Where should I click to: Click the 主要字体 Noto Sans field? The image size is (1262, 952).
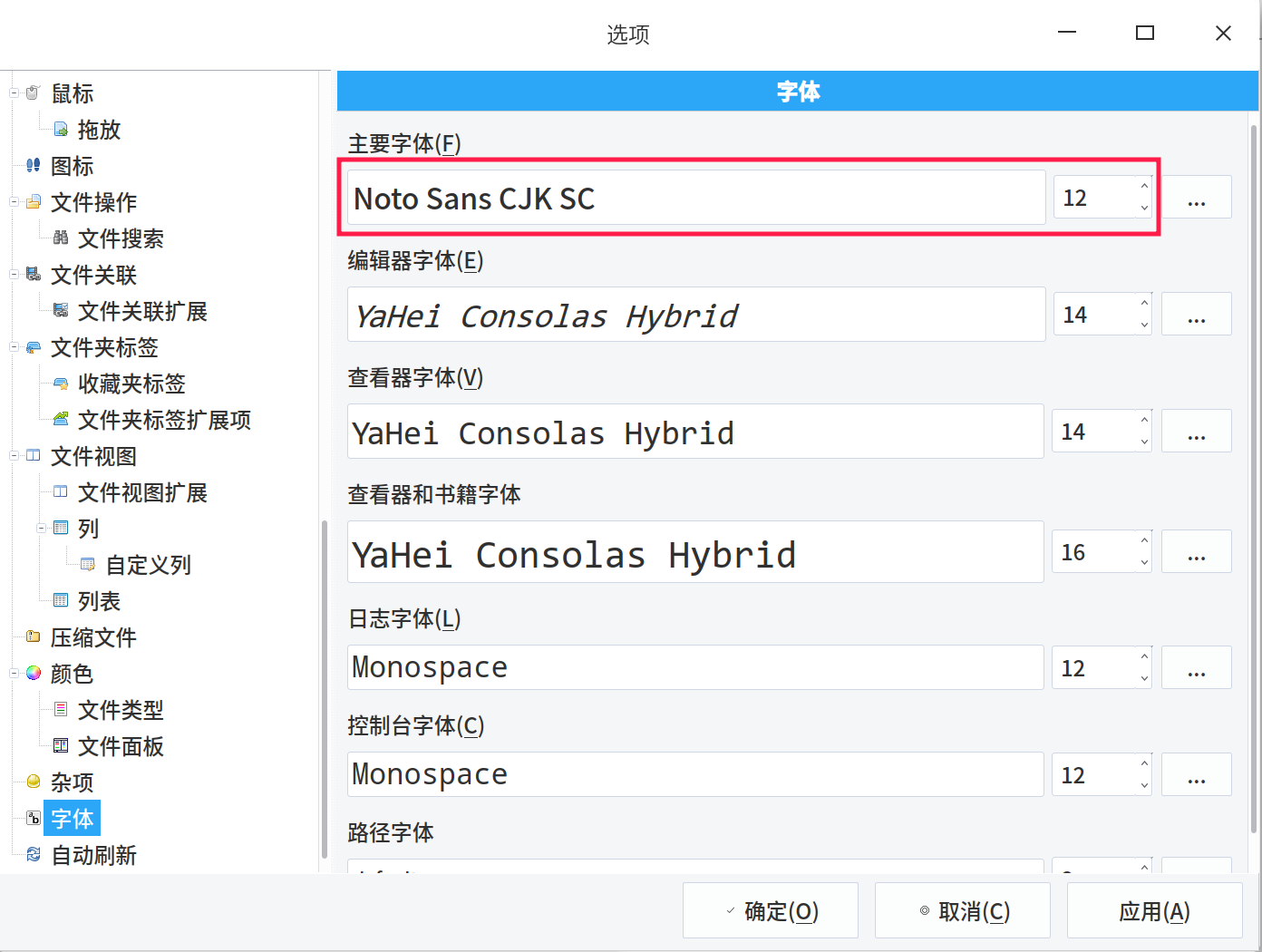click(696, 198)
